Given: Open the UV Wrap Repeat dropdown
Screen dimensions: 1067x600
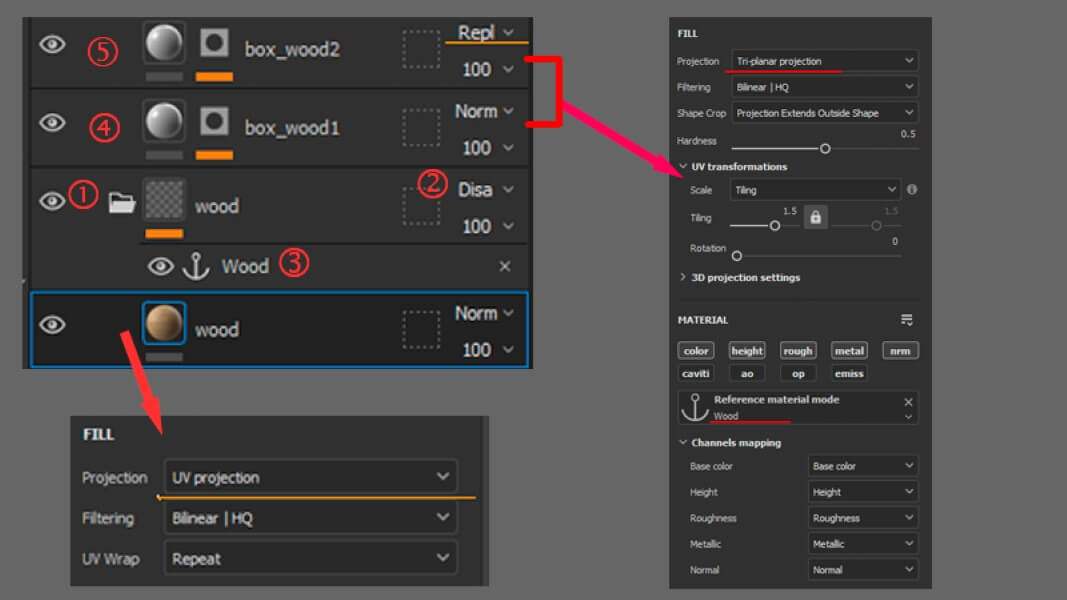Looking at the screenshot, I should pos(309,558).
